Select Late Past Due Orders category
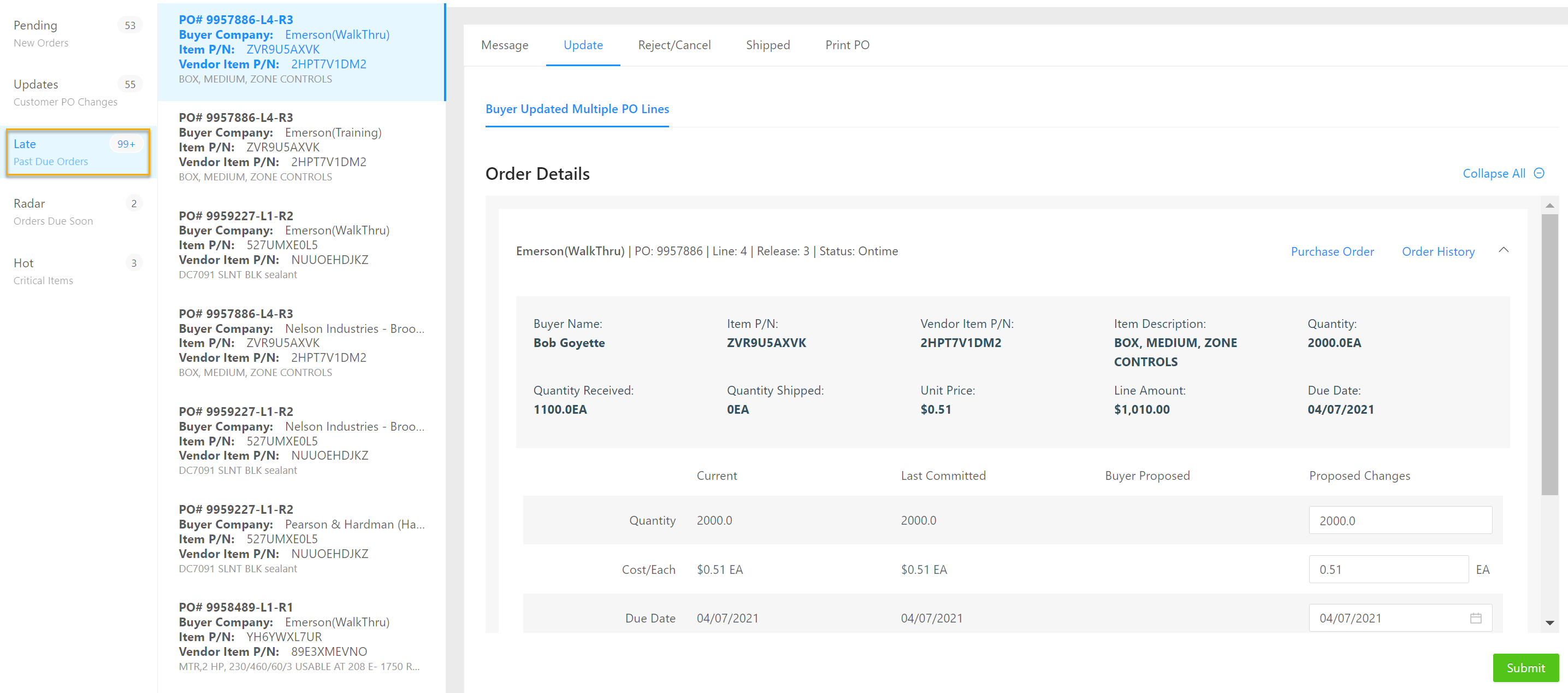 coord(78,152)
